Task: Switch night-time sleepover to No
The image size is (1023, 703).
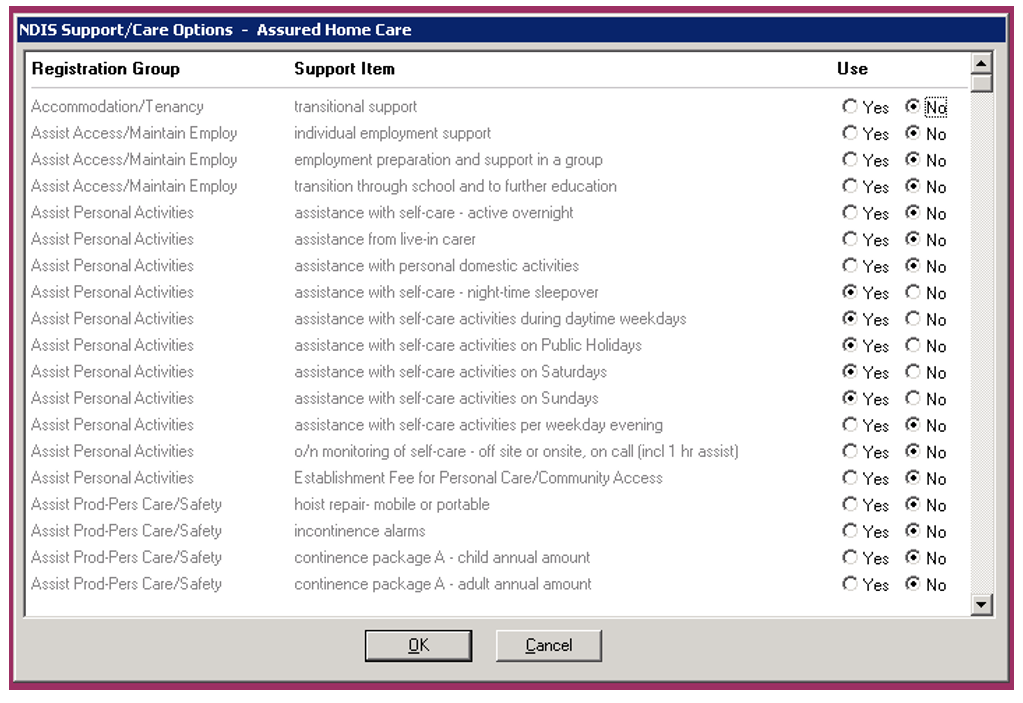Action: pos(913,292)
